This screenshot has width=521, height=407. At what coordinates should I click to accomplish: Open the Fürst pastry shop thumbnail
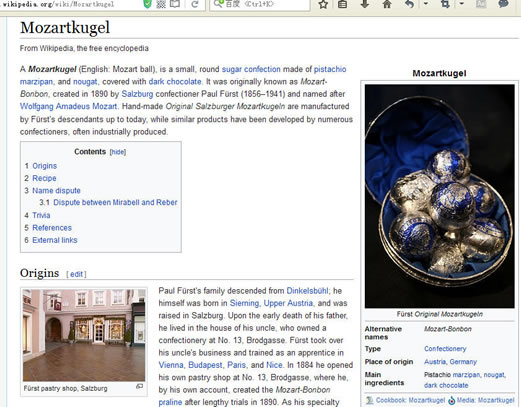(x=84, y=335)
